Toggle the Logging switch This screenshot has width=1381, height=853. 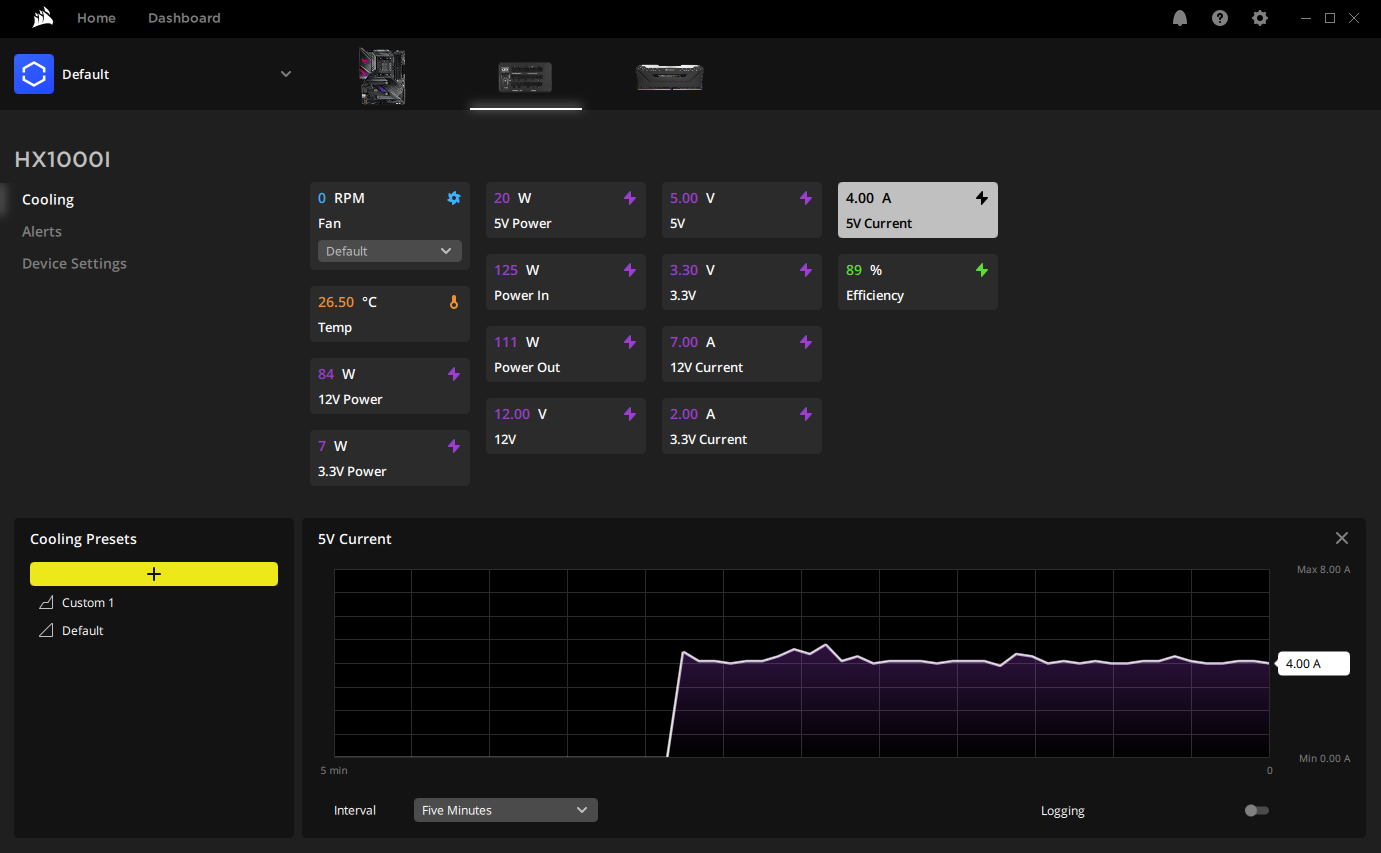point(1257,810)
